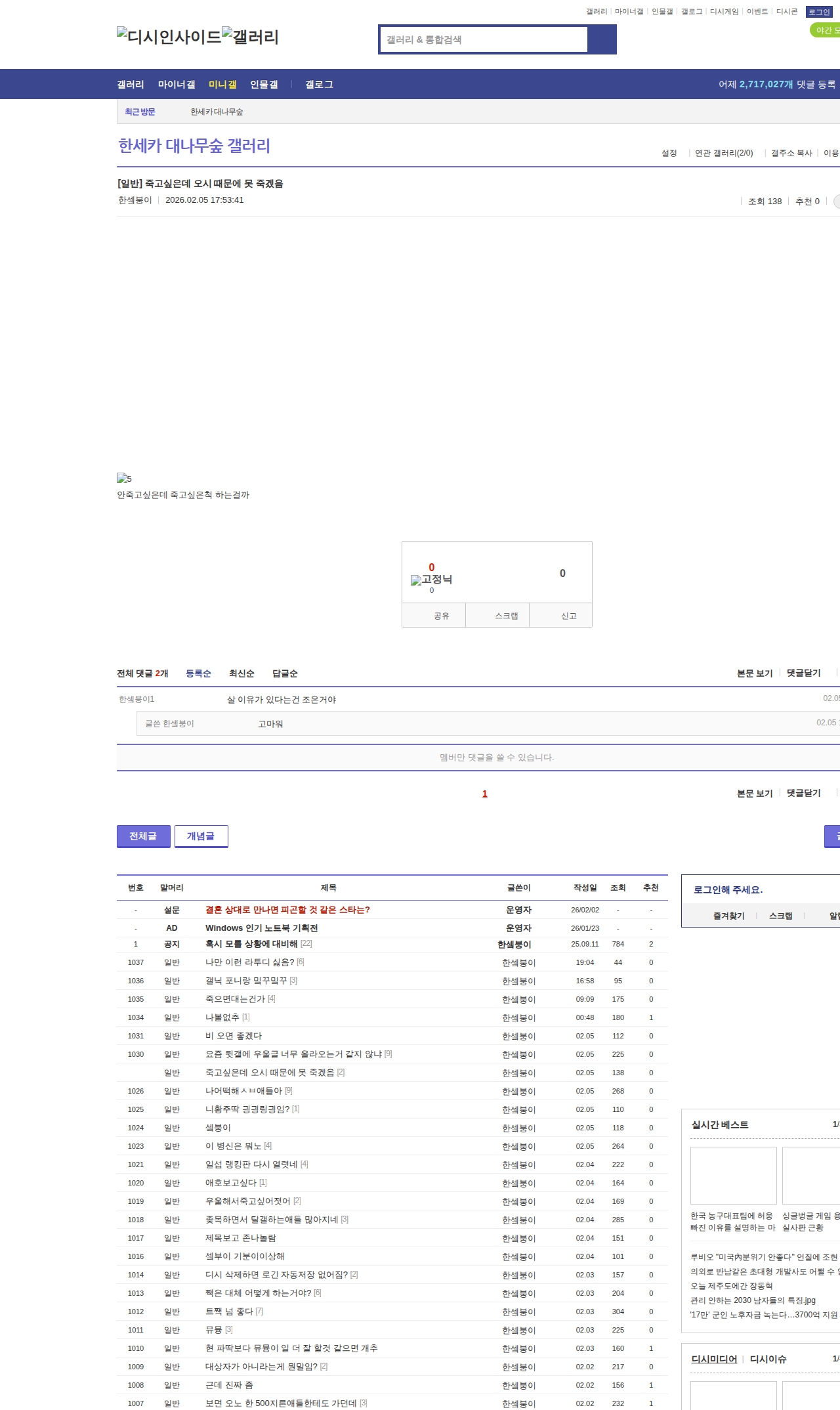Sort comments by 등록순

pyautogui.click(x=198, y=673)
